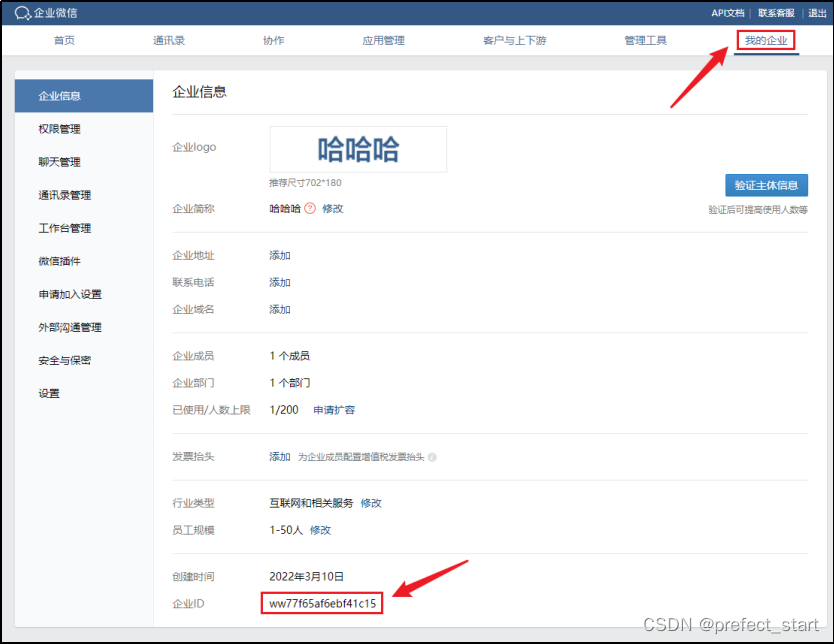The width and height of the screenshot is (834, 644).
Task: Open the 客户与上下游 tab
Action: [x=514, y=40]
